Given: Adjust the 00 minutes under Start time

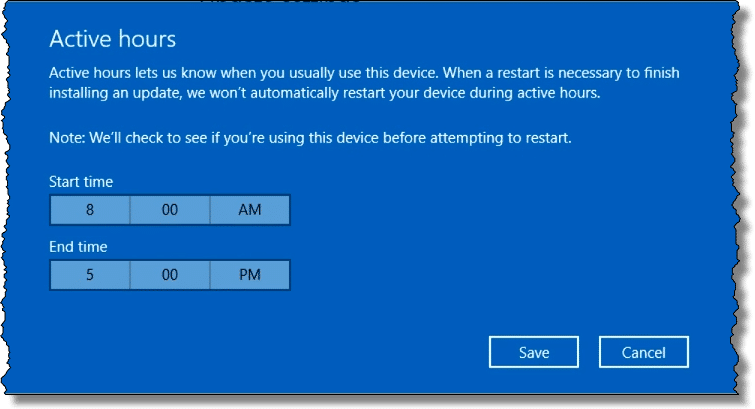Looking at the screenshot, I should [169, 210].
